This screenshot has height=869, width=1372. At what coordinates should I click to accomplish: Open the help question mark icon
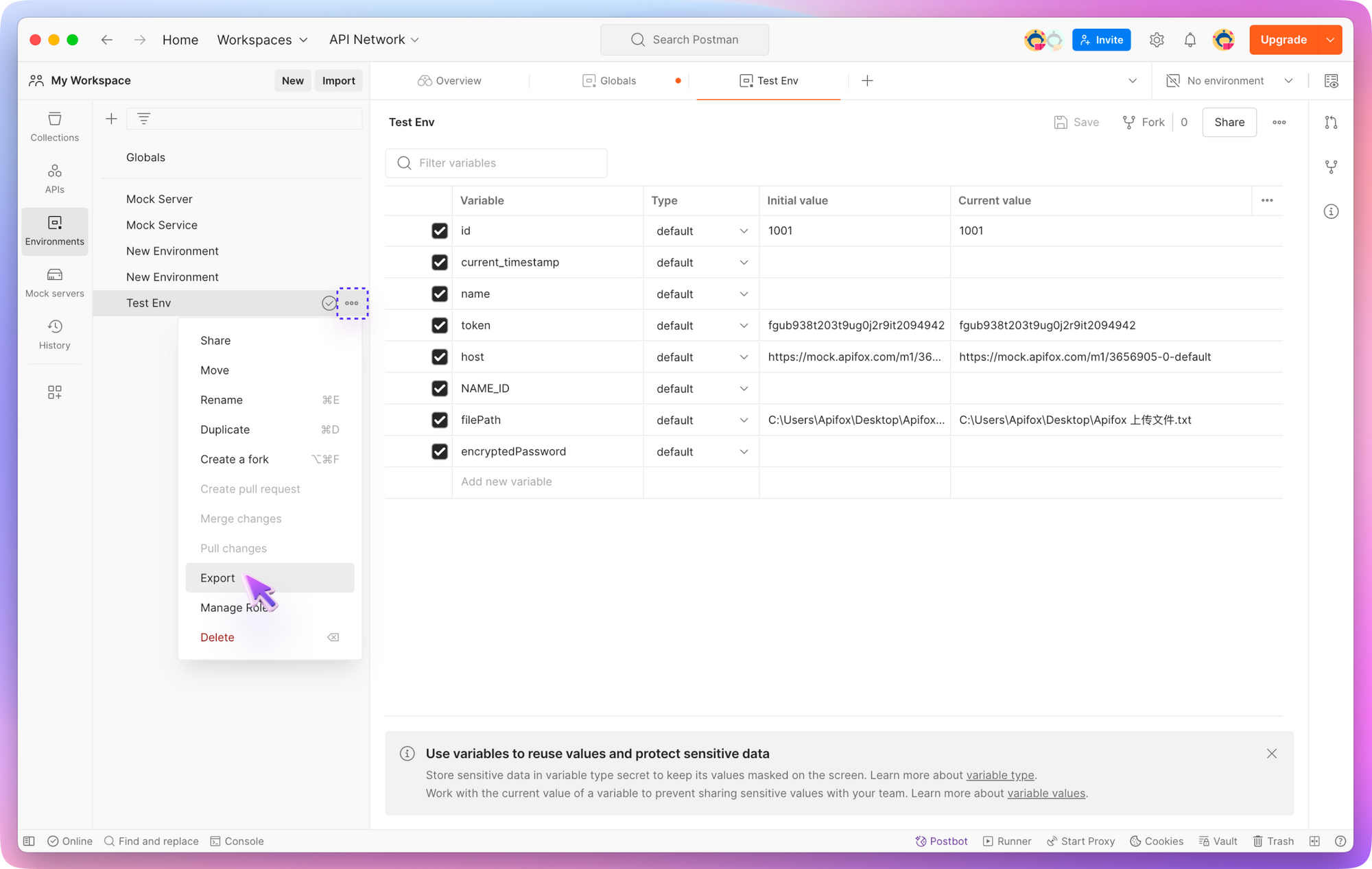1340,841
